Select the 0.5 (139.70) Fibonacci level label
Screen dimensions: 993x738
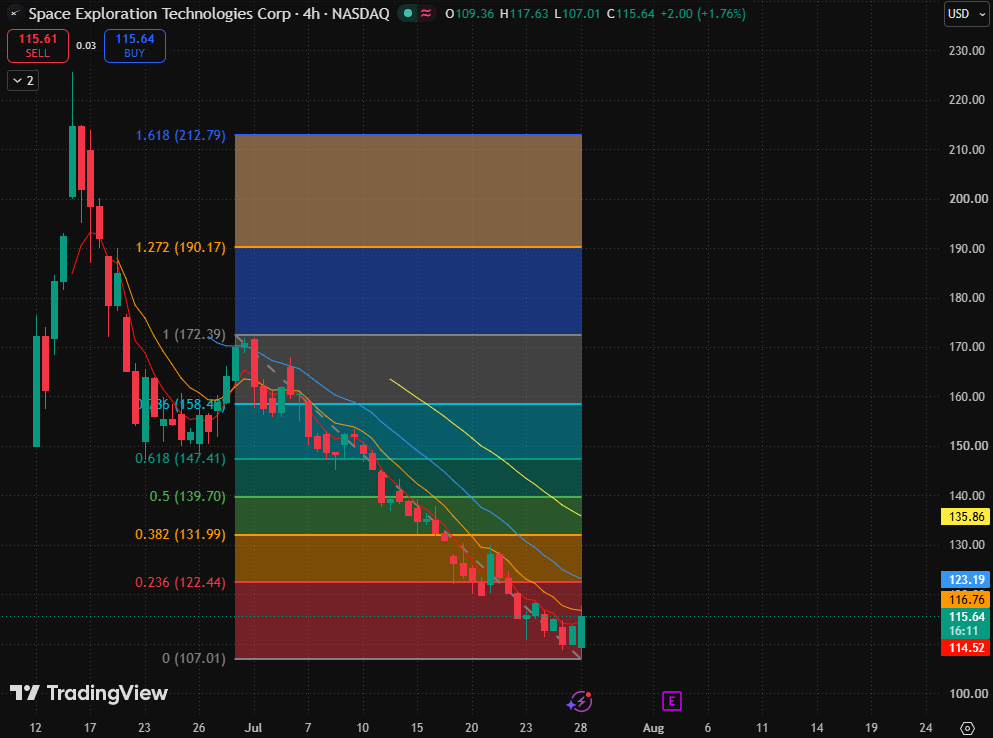click(187, 496)
